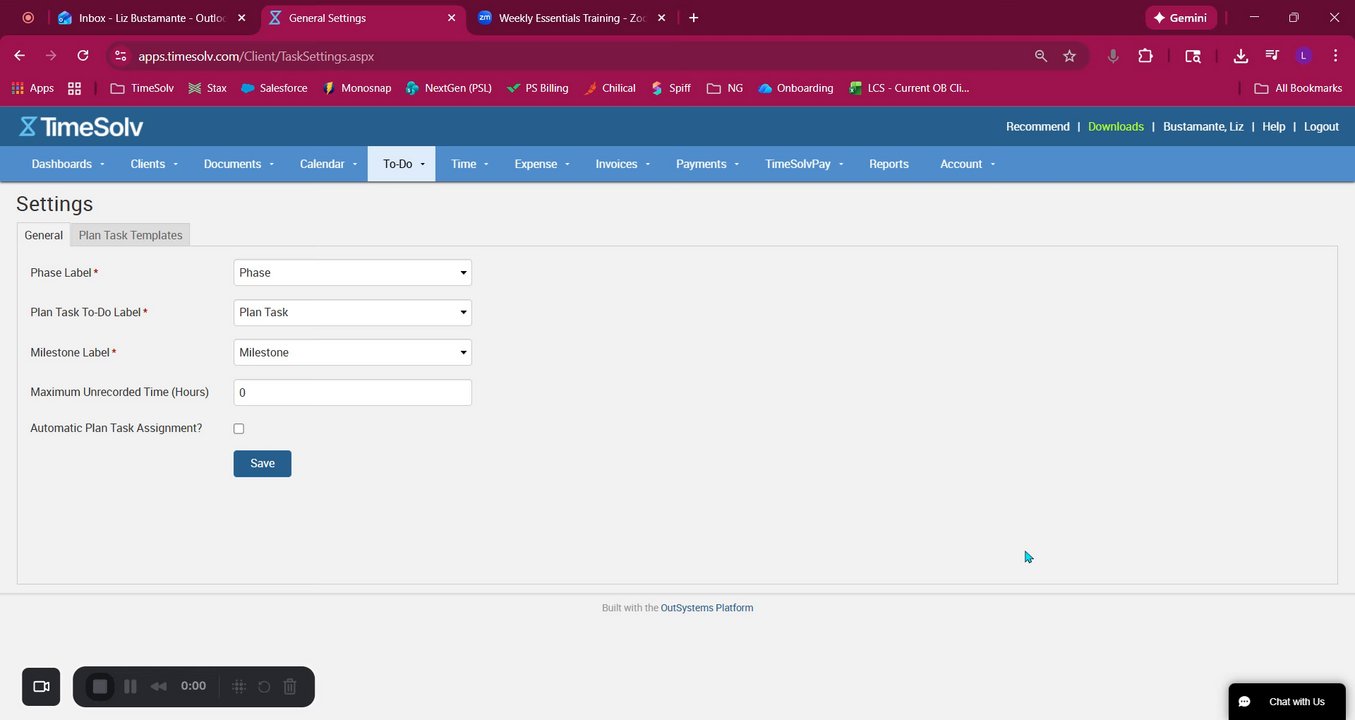Open the NG bookmarks folder
This screenshot has width=1355, height=720.
725,88
